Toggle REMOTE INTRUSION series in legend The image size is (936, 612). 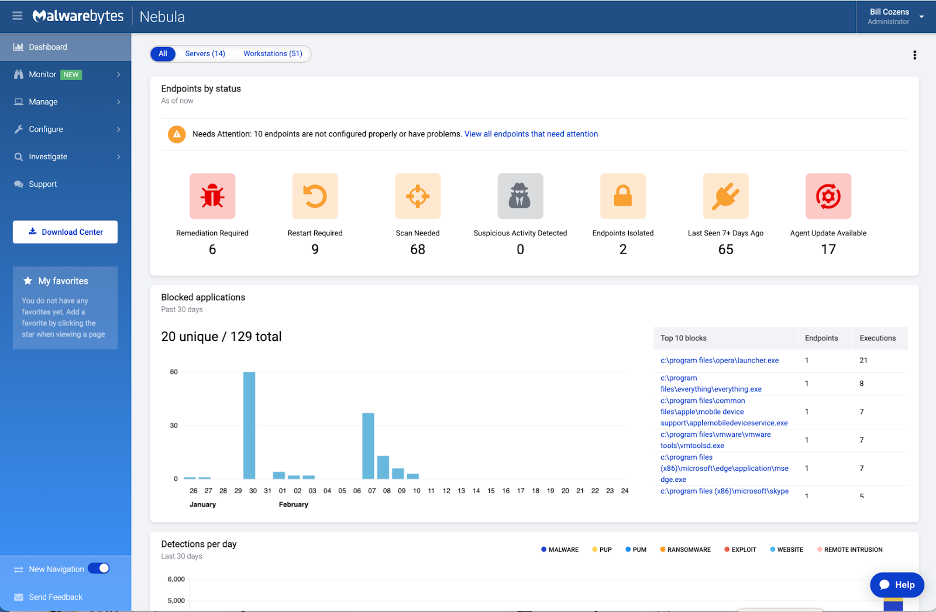pyautogui.click(x=850, y=549)
